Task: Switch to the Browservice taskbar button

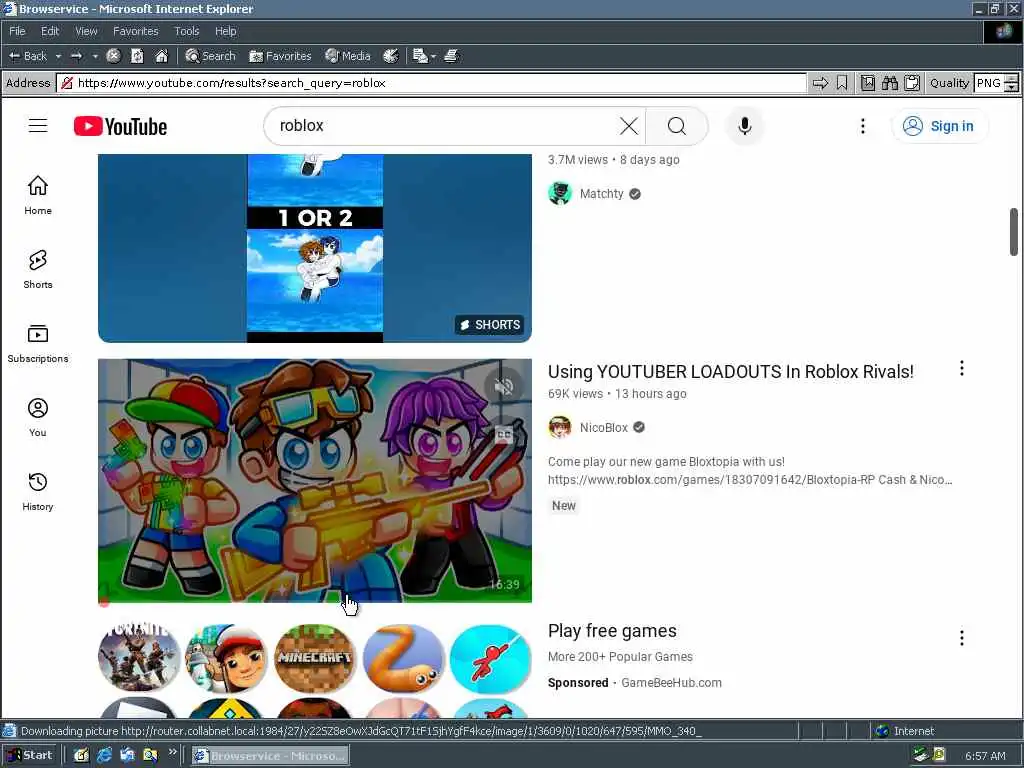Action: pyautogui.click(x=270, y=756)
